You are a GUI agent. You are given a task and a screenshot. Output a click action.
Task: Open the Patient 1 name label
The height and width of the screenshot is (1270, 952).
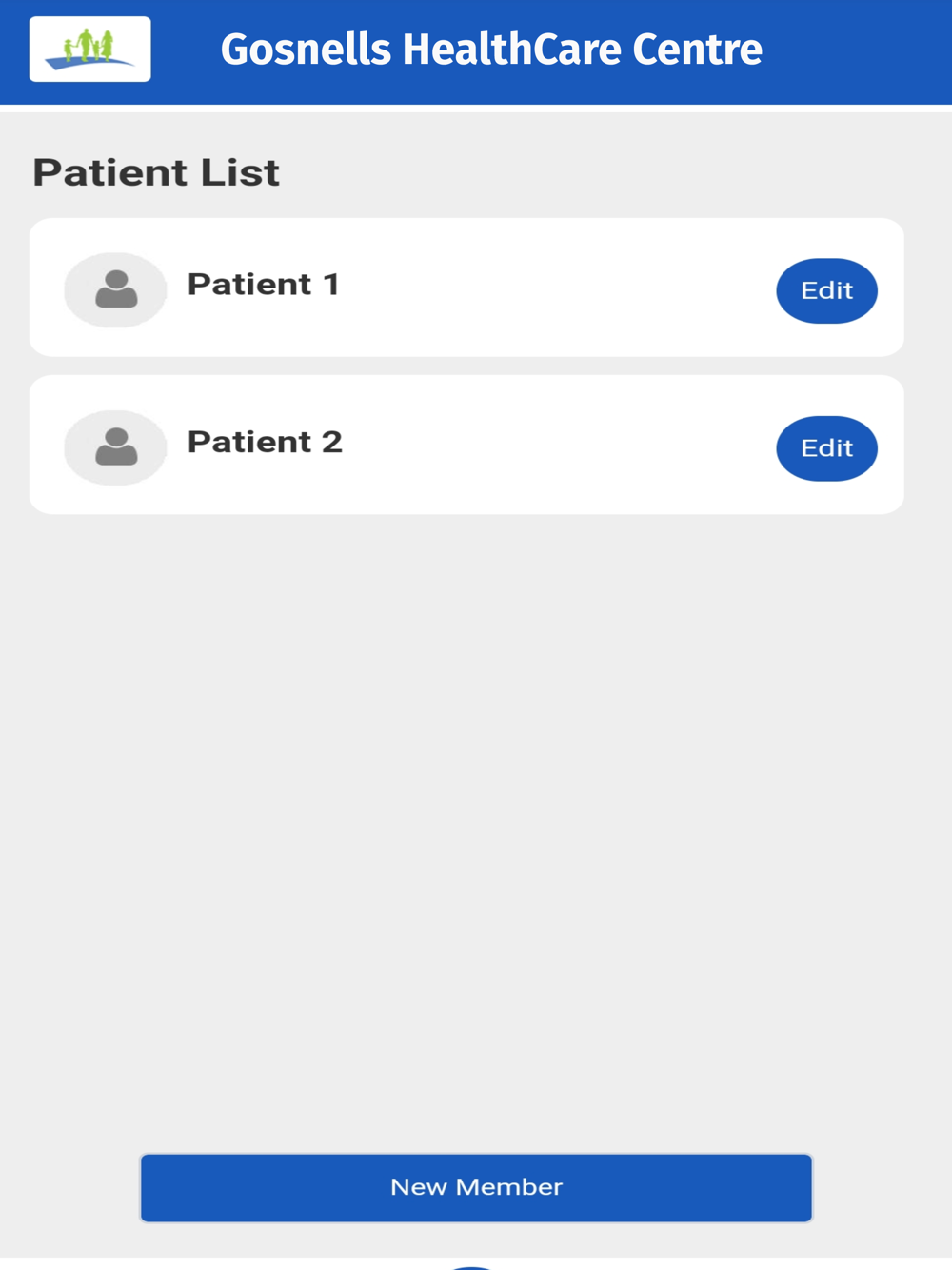264,284
